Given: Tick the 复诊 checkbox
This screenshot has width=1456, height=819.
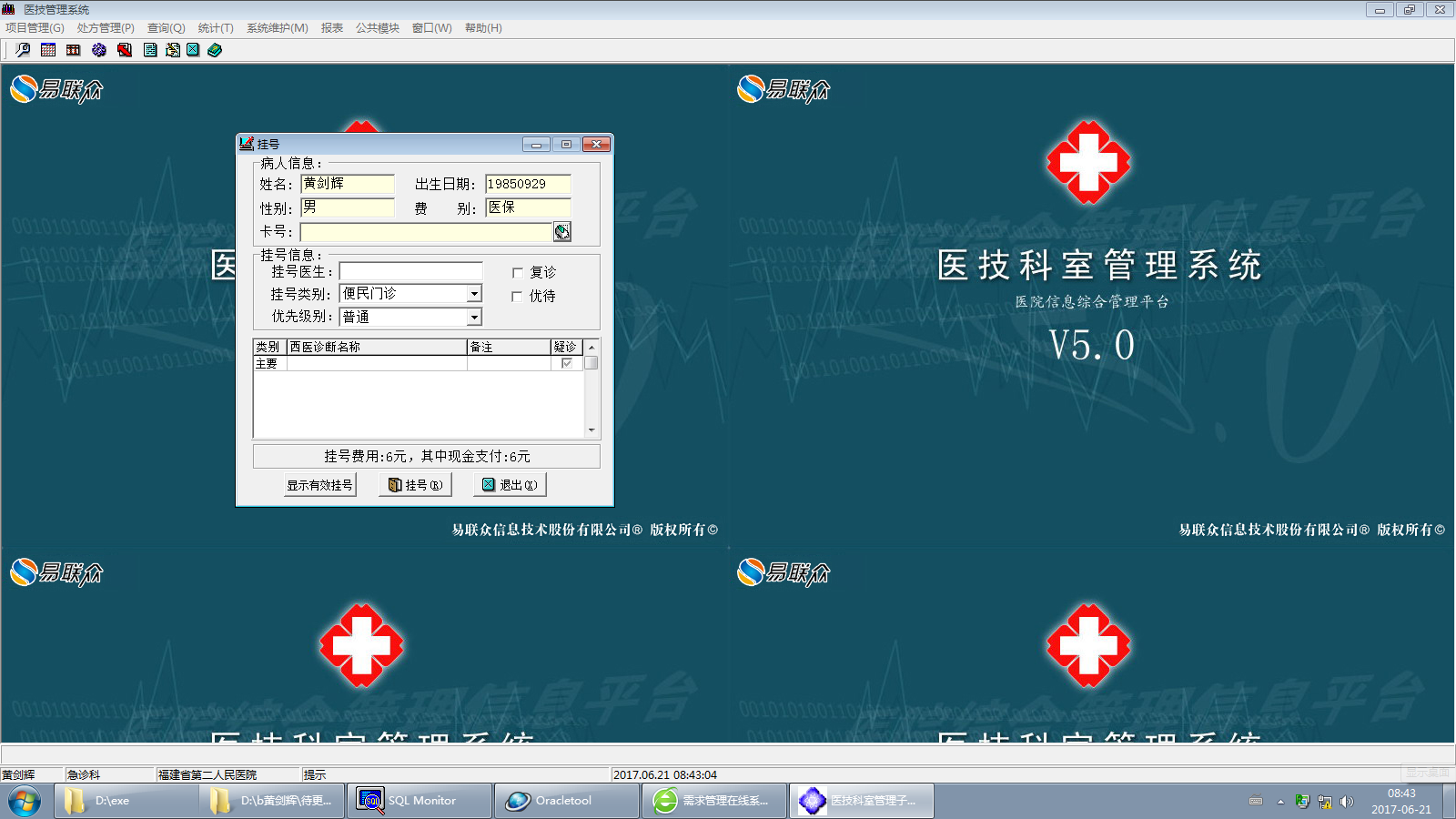Looking at the screenshot, I should (517, 273).
